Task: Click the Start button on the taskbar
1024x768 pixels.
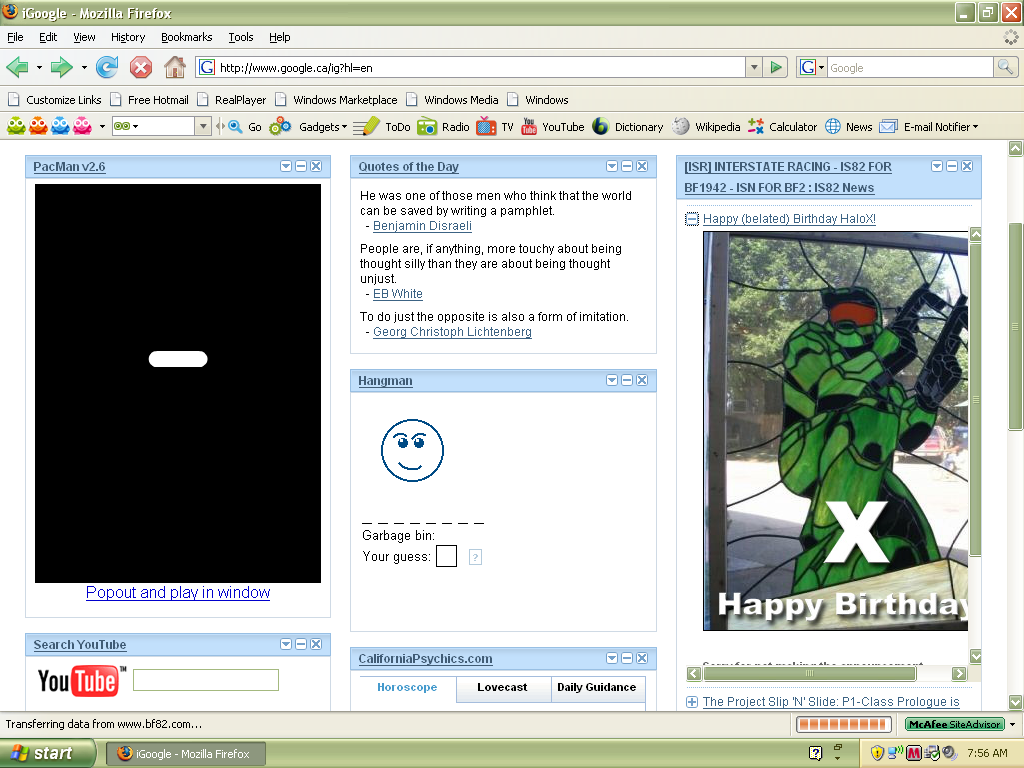Action: click(x=46, y=754)
